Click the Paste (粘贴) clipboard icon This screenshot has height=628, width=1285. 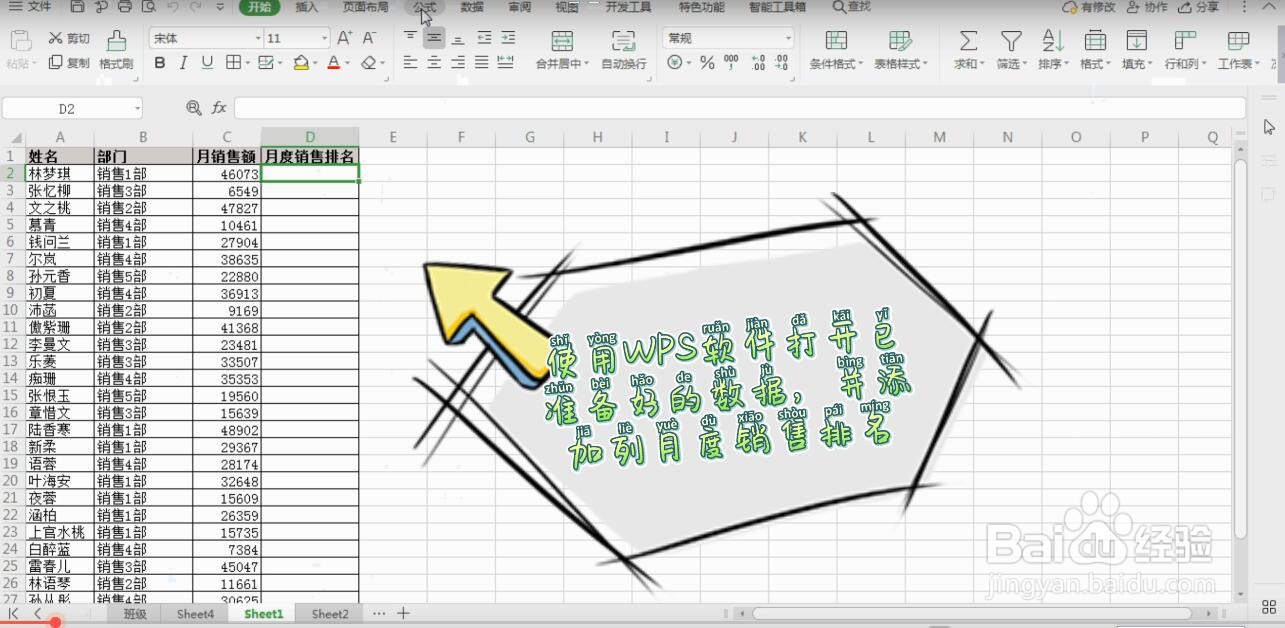(20, 41)
